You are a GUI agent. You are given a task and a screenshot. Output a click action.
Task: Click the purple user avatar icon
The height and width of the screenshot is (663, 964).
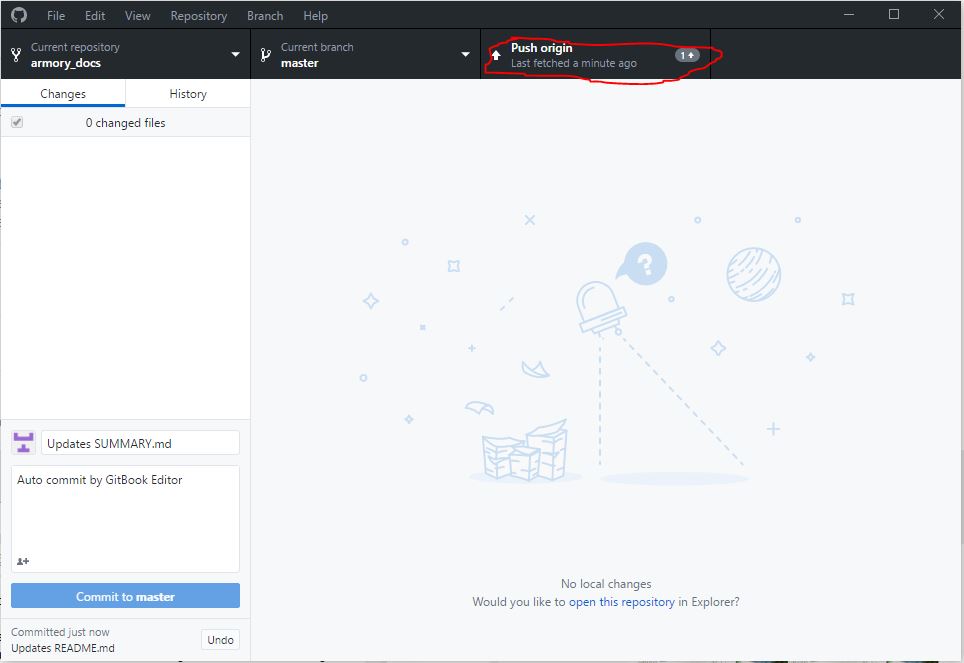pyautogui.click(x=23, y=443)
